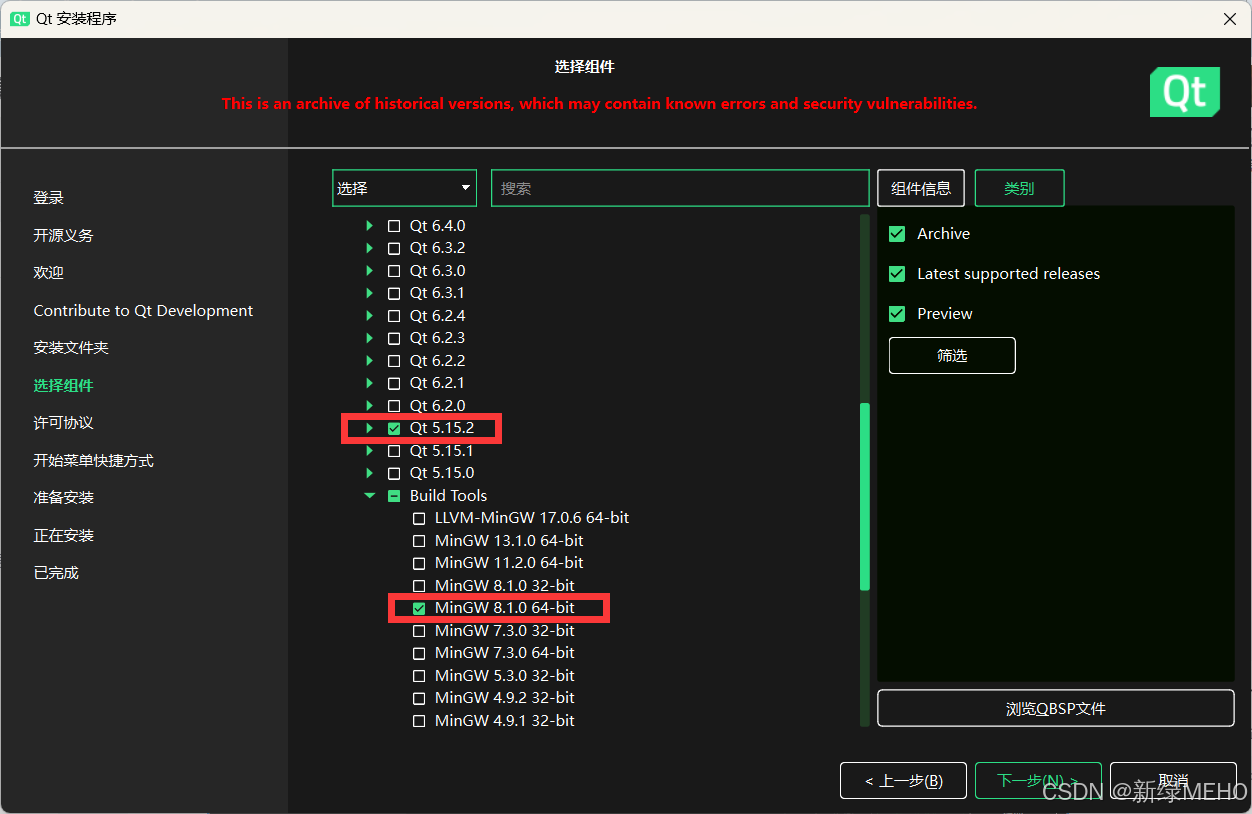Click the component 搜索 search field
Viewport: 1252px width, 814px height.
(x=680, y=188)
